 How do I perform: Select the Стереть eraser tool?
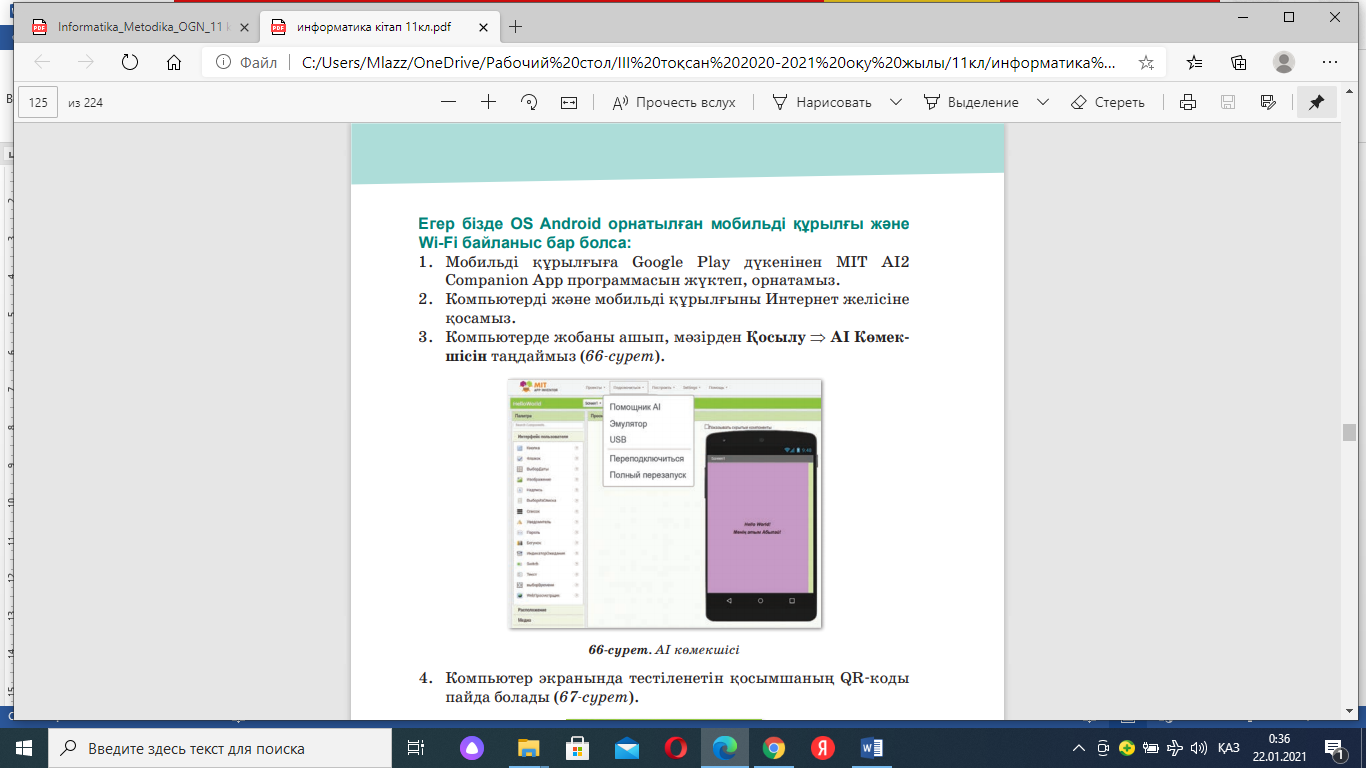[x=1107, y=102]
